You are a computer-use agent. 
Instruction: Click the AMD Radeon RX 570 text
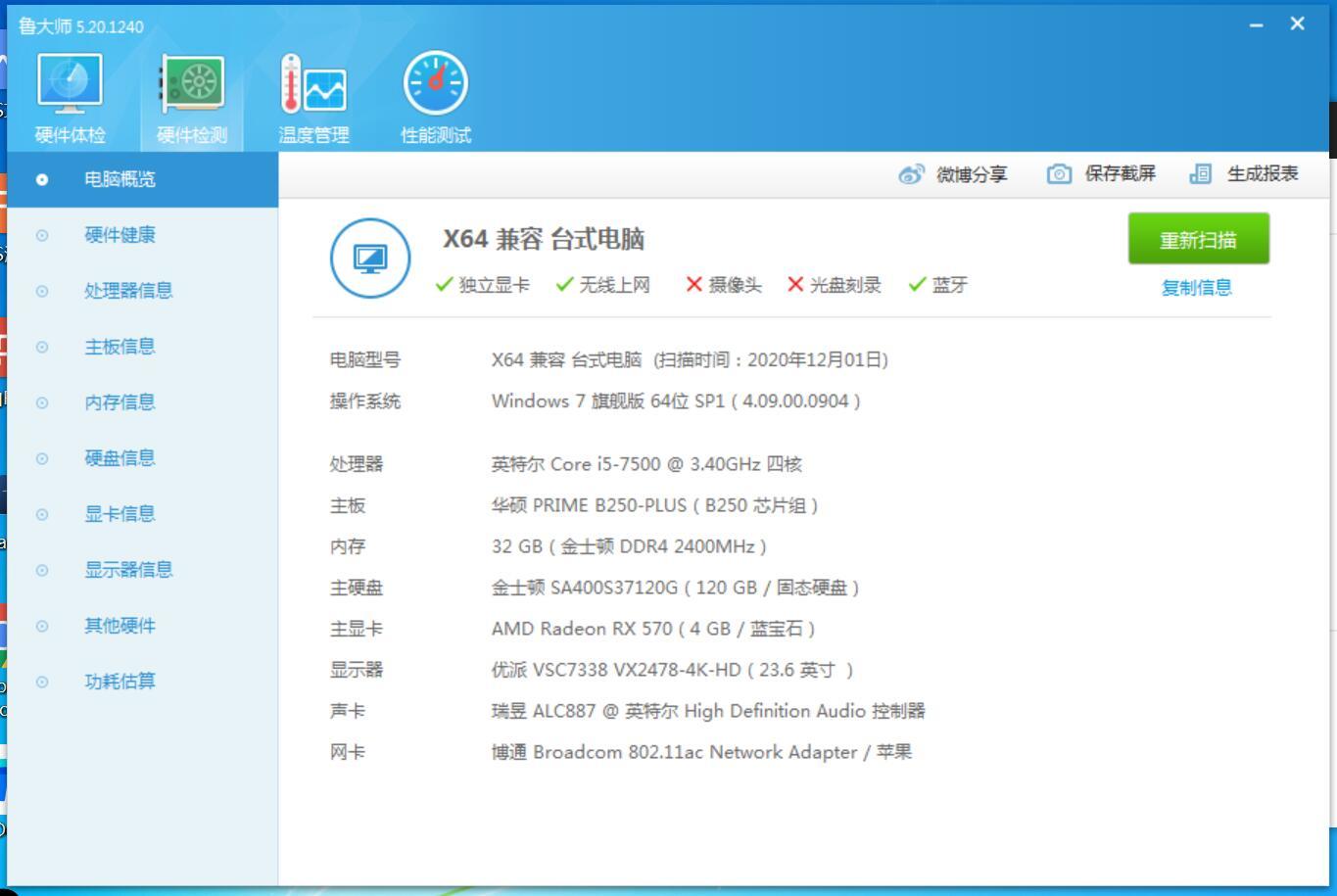[653, 629]
